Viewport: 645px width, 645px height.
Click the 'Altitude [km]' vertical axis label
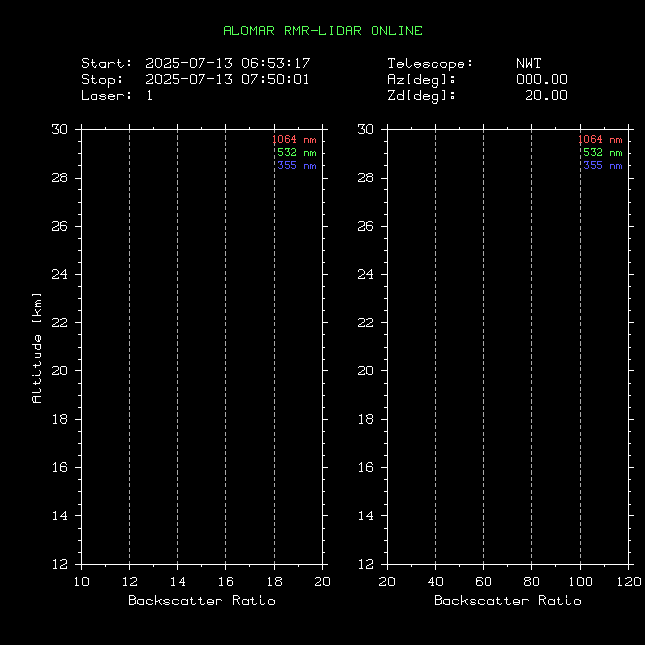[x=37, y=348]
